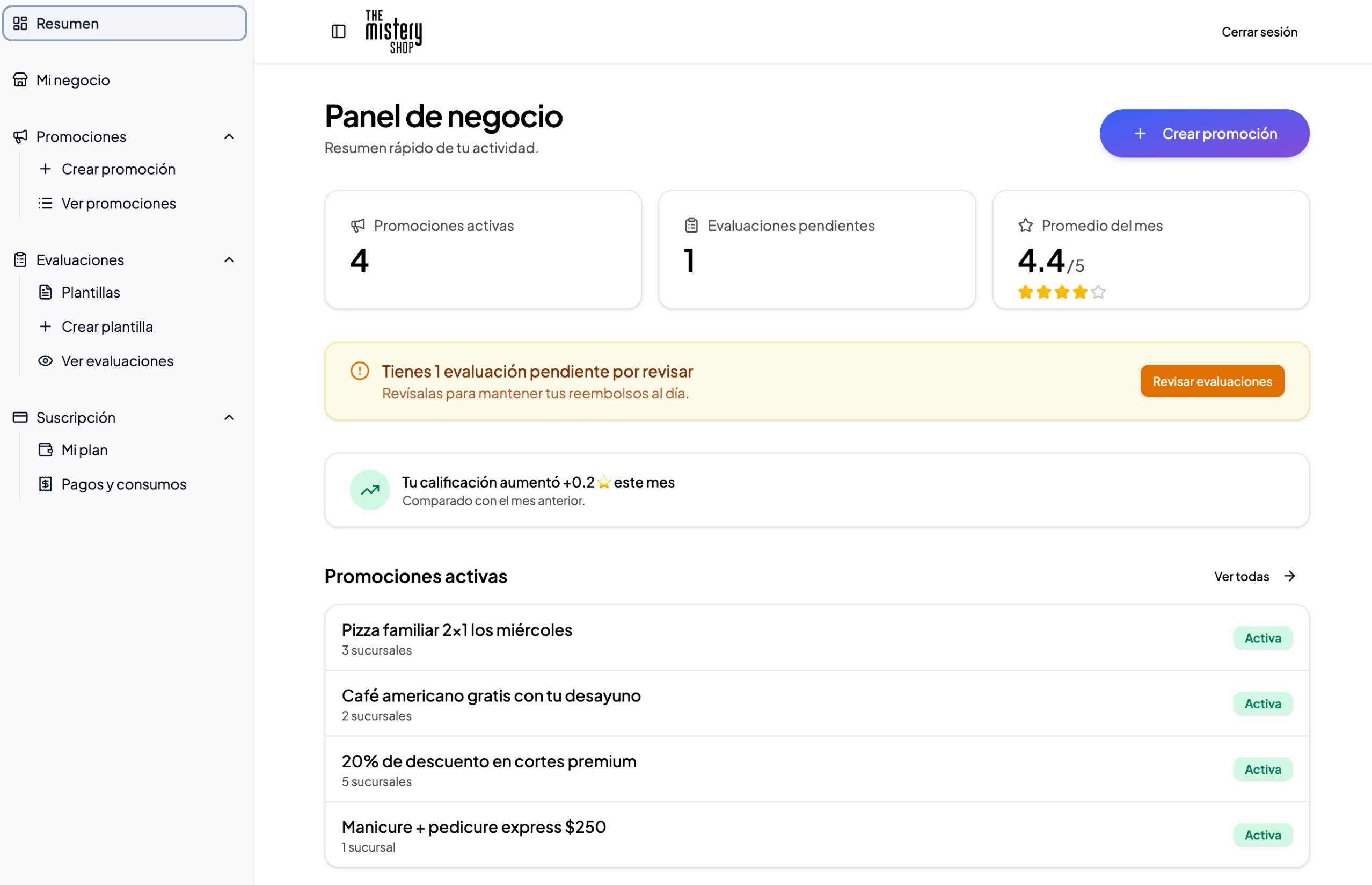1372x885 pixels.
Task: Click the Resumen dashboard grid icon
Action: click(x=20, y=24)
